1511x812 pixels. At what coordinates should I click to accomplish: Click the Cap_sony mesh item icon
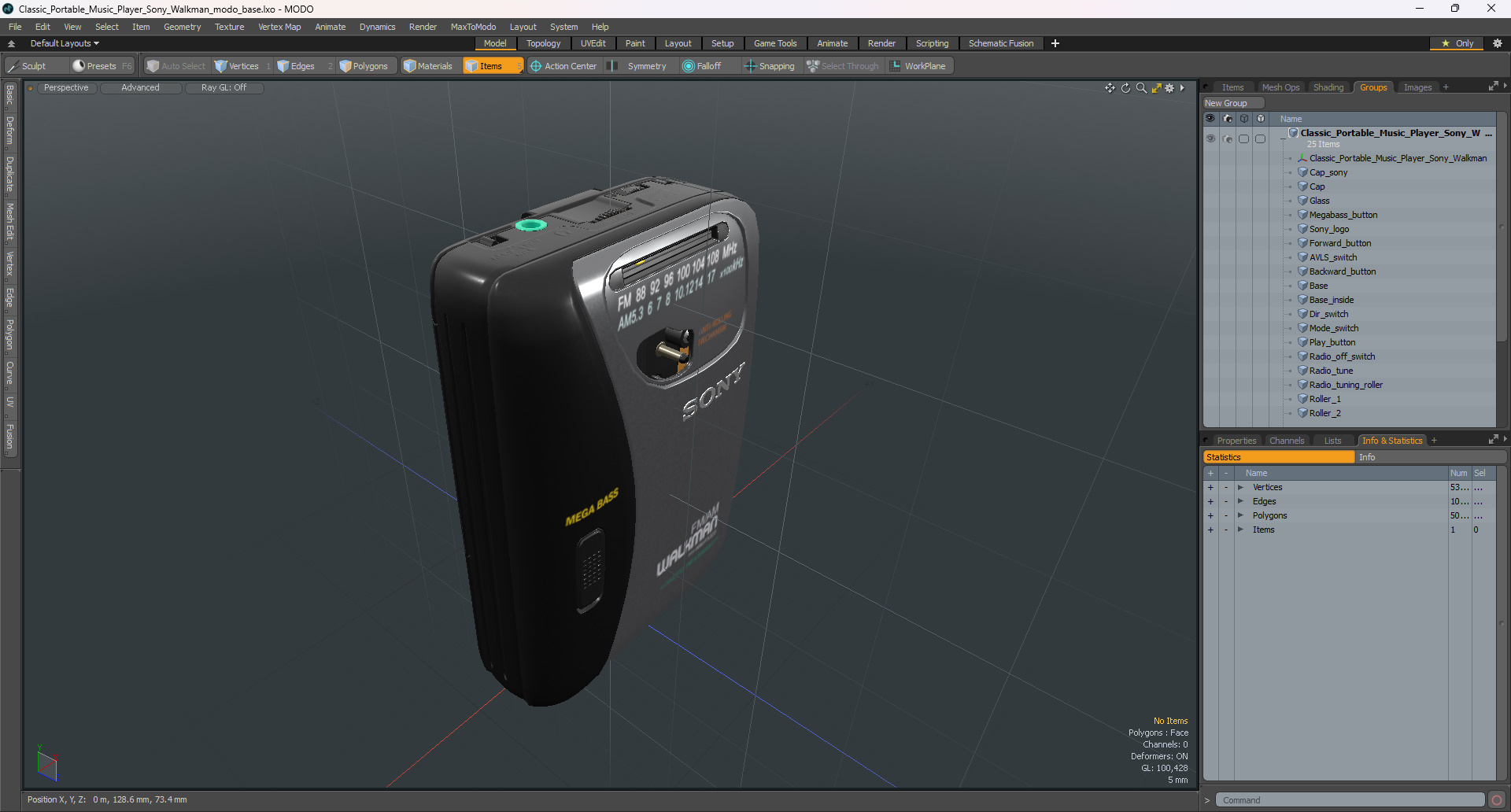(1302, 172)
